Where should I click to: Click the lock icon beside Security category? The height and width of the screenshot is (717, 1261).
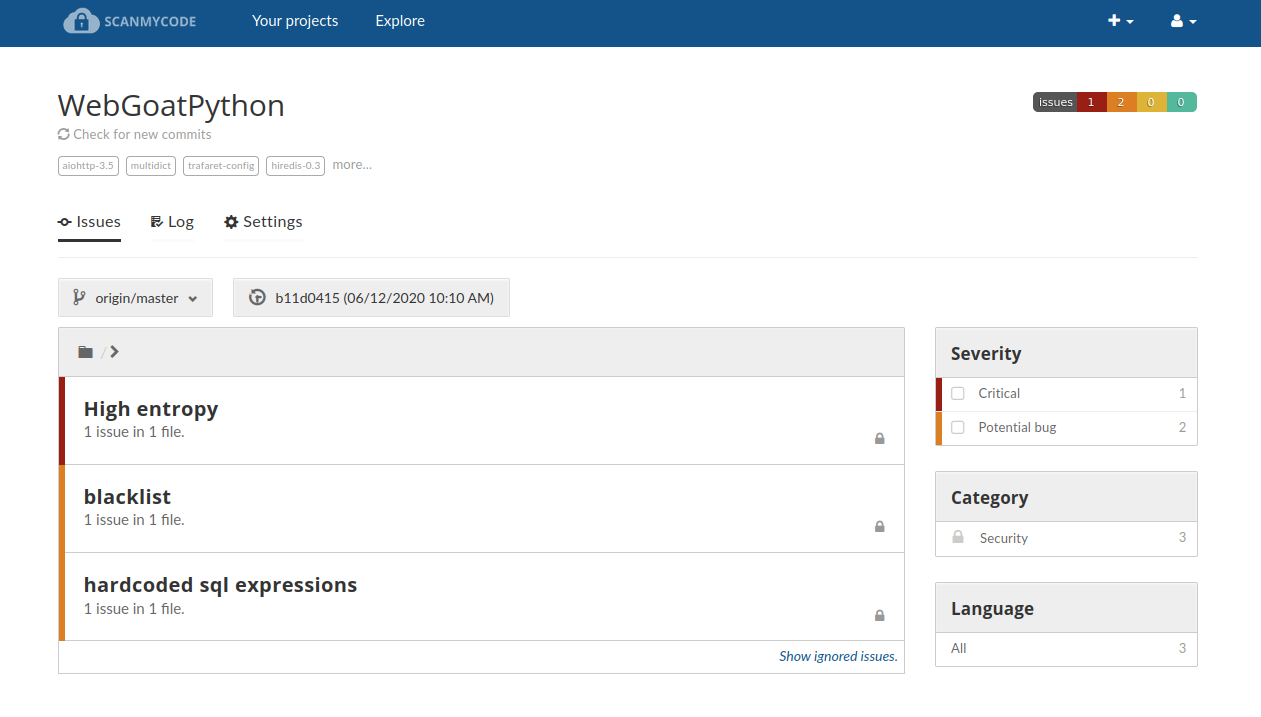958,537
